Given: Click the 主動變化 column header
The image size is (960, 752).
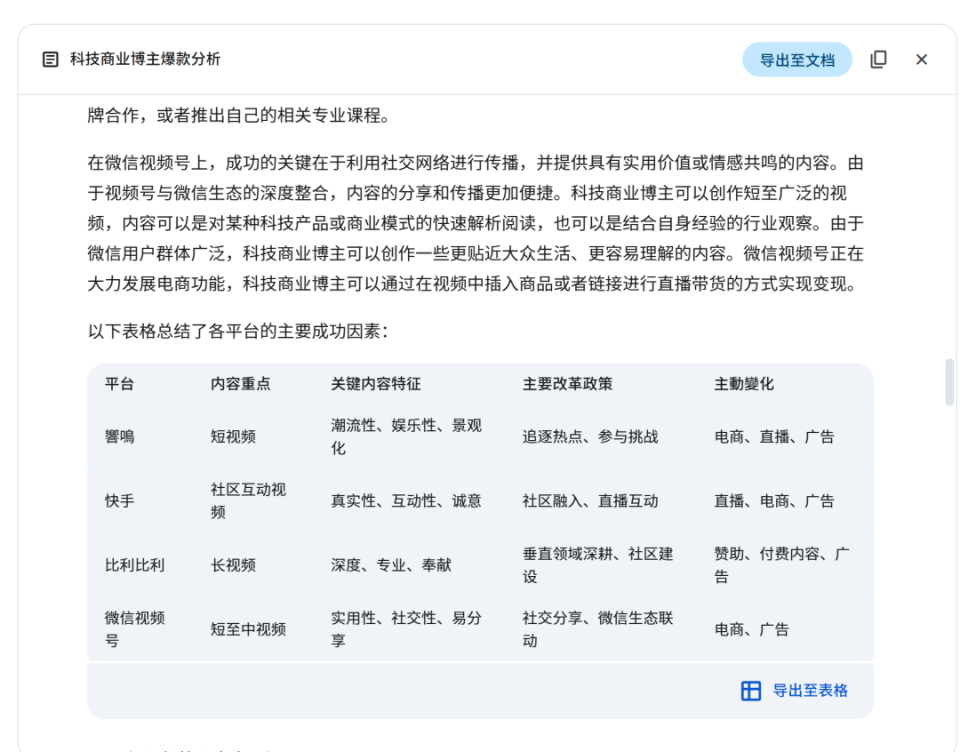Looking at the screenshot, I should pos(744,384).
